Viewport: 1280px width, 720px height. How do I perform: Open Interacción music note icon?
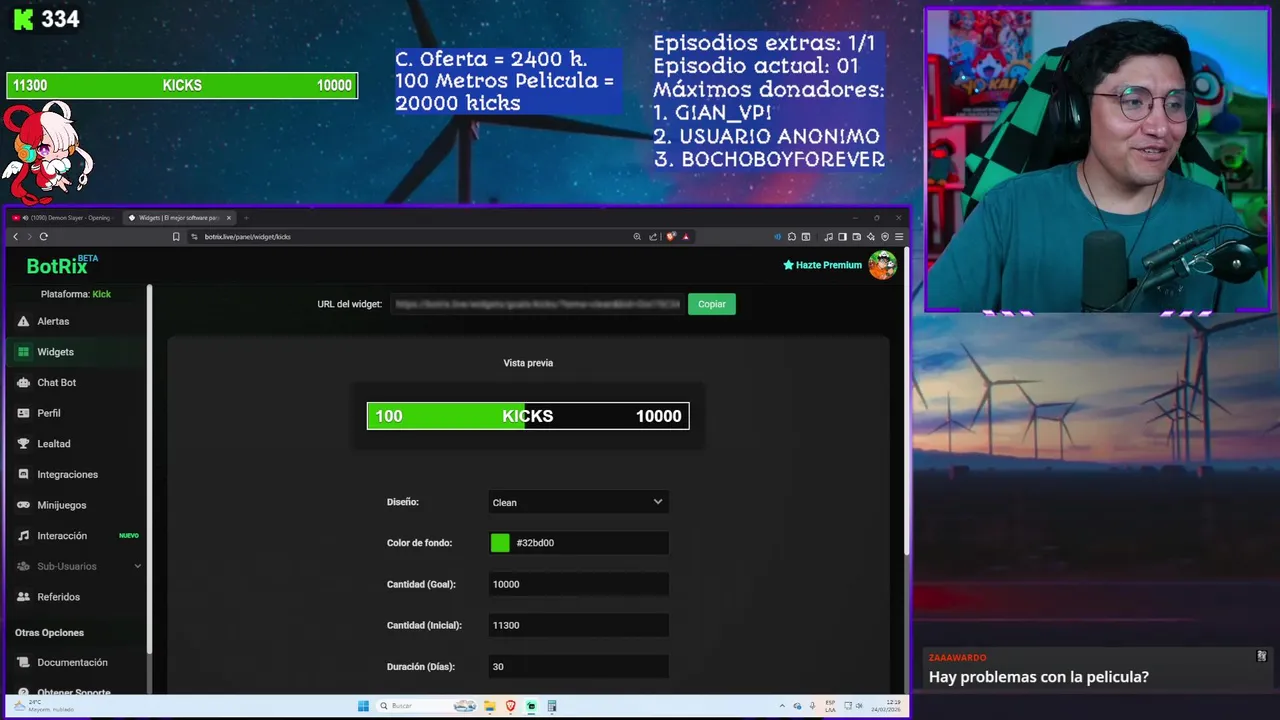pos(24,535)
